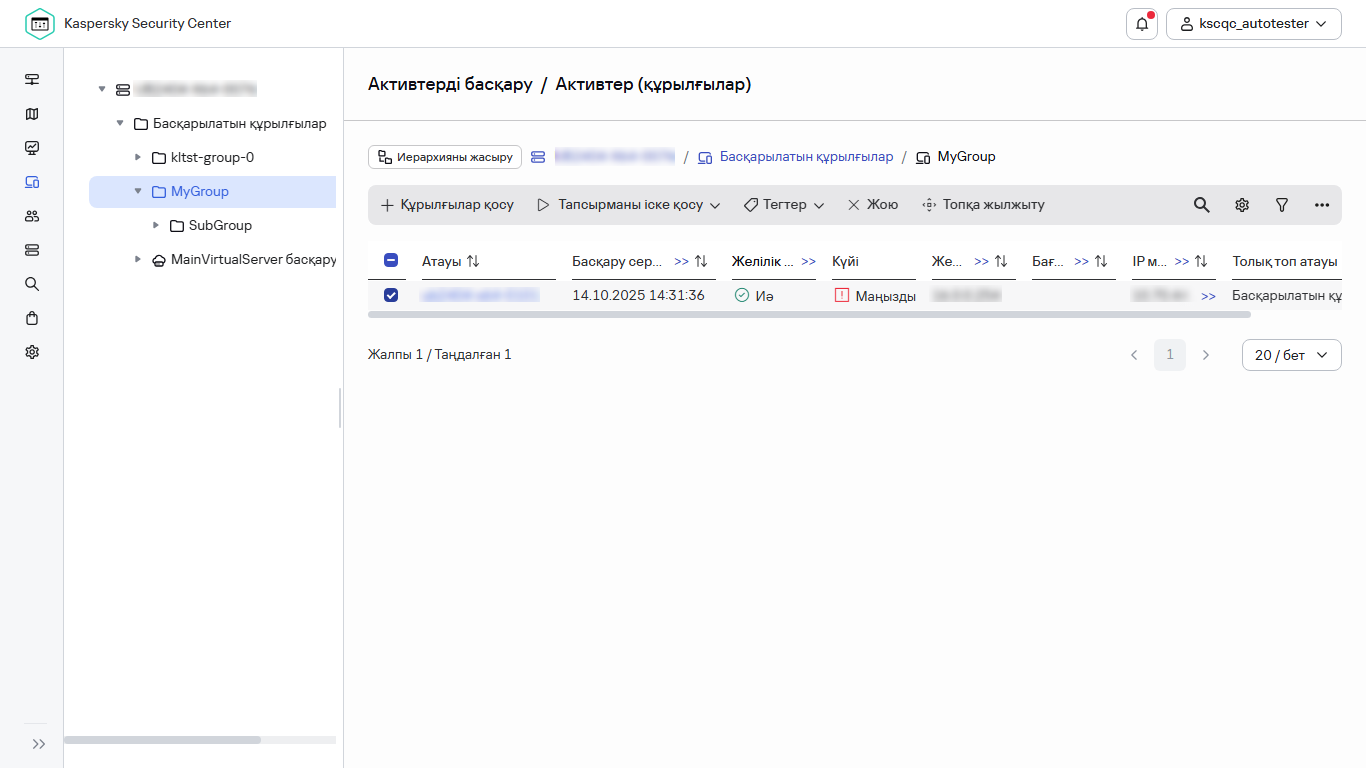Open sidebar settings gear icon
This screenshot has height=768, width=1366.
coord(32,352)
